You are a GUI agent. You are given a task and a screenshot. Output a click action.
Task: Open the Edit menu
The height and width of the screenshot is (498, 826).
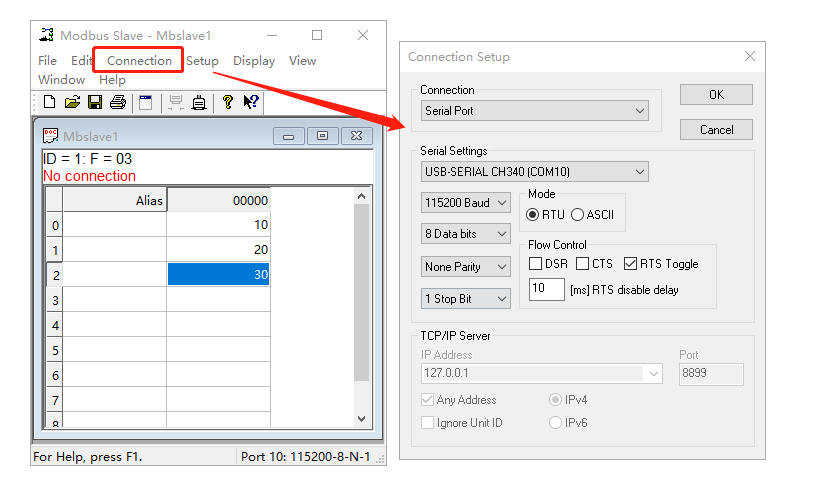81,61
